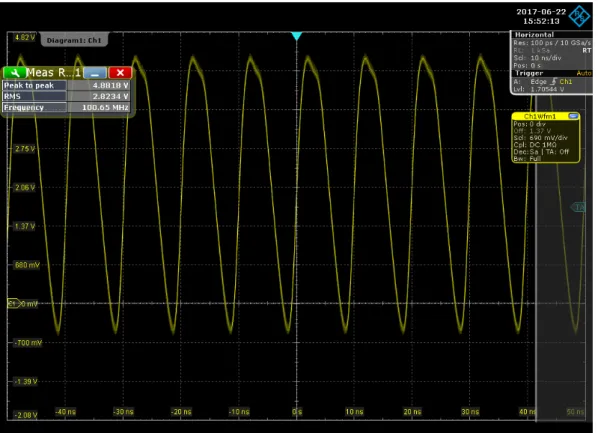This screenshot has width=598, height=433.
Task: Click the 4.8818 V peak value
Action: [x=111, y=85]
